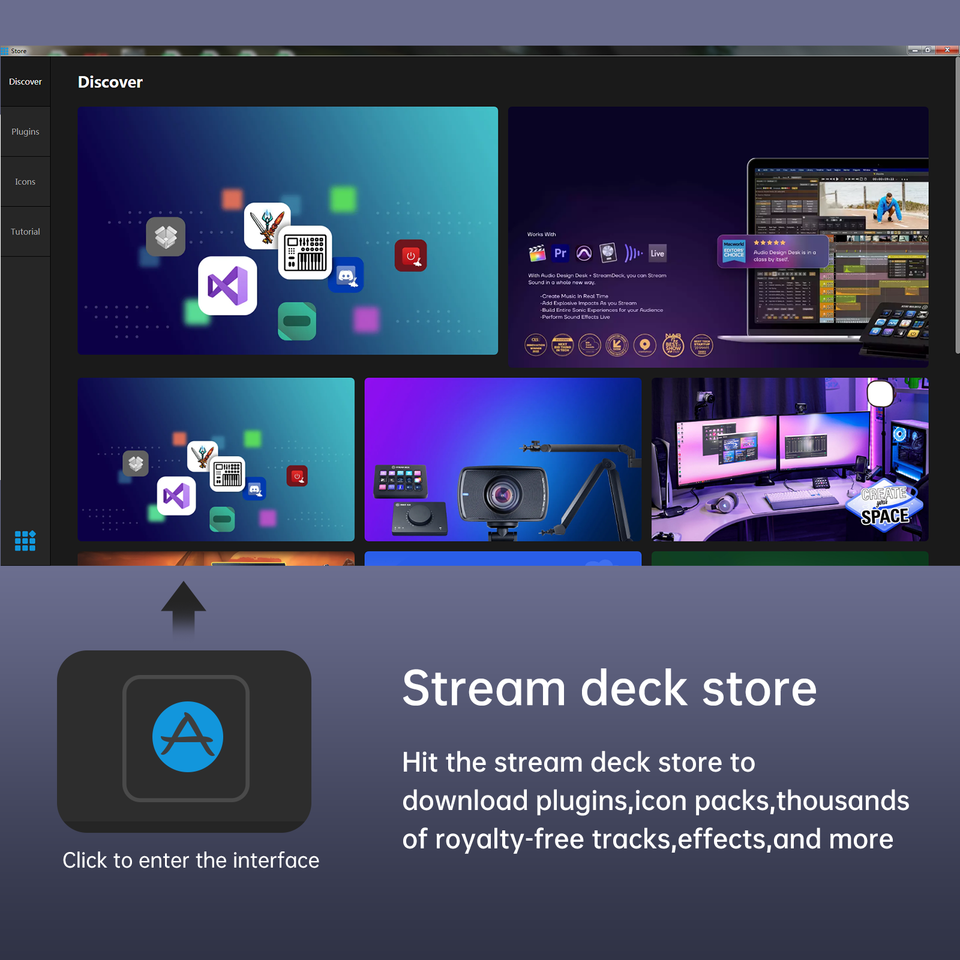The width and height of the screenshot is (960, 960).
Task: Click the vertical scrollbar on the right edge
Action: tap(956, 206)
